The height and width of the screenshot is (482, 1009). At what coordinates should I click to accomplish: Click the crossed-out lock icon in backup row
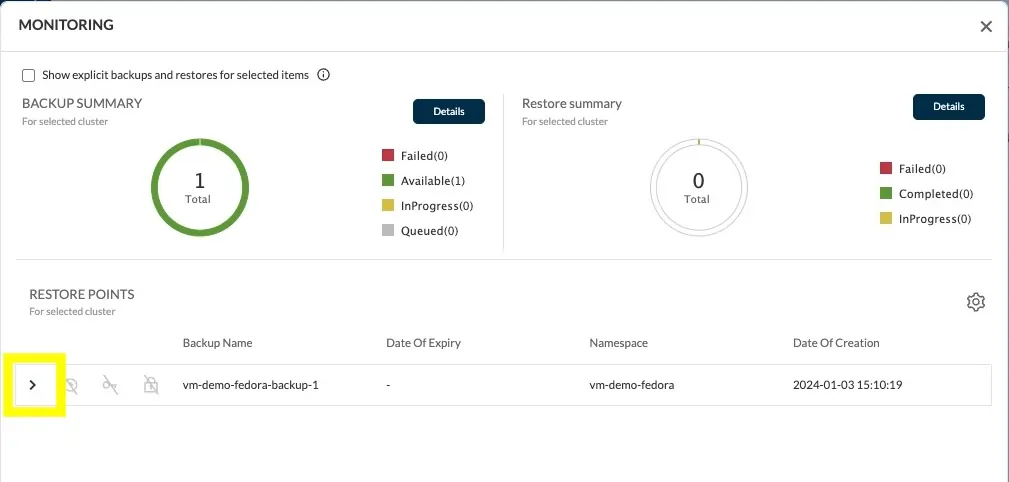tap(151, 385)
